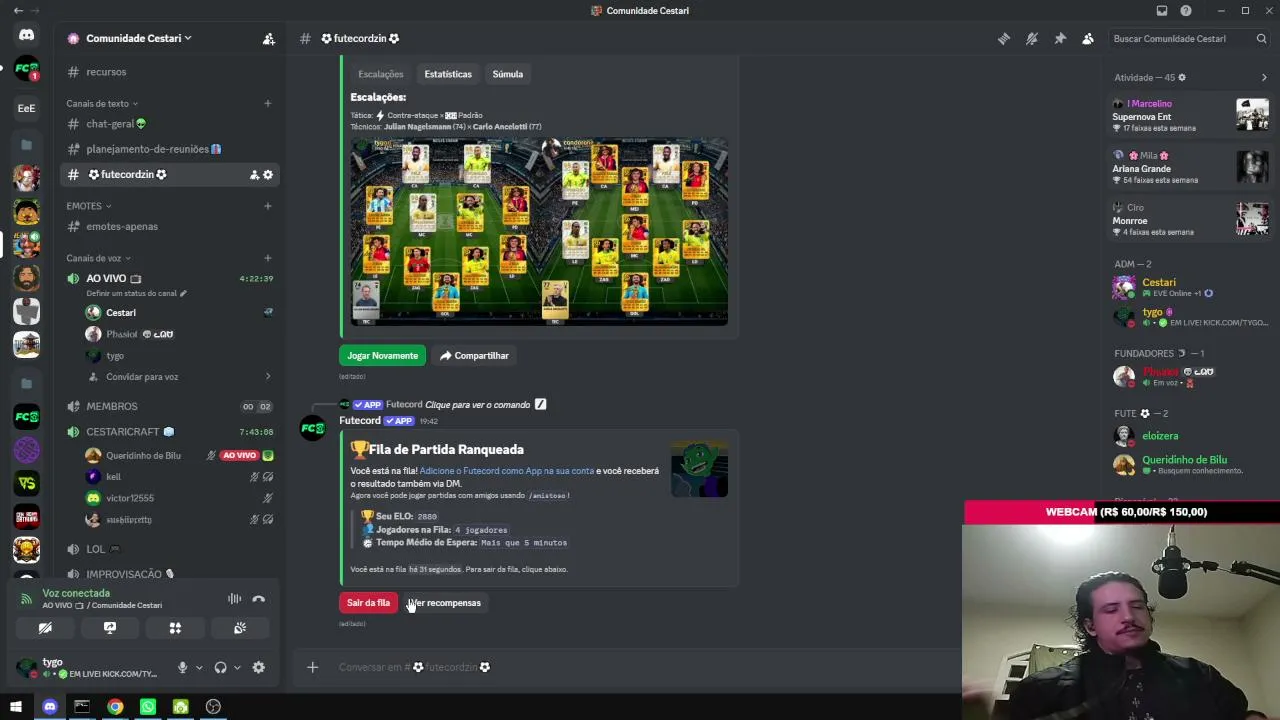Screen dimensions: 1280x720
Task: Switch to Escalações tab
Action: click(x=381, y=74)
